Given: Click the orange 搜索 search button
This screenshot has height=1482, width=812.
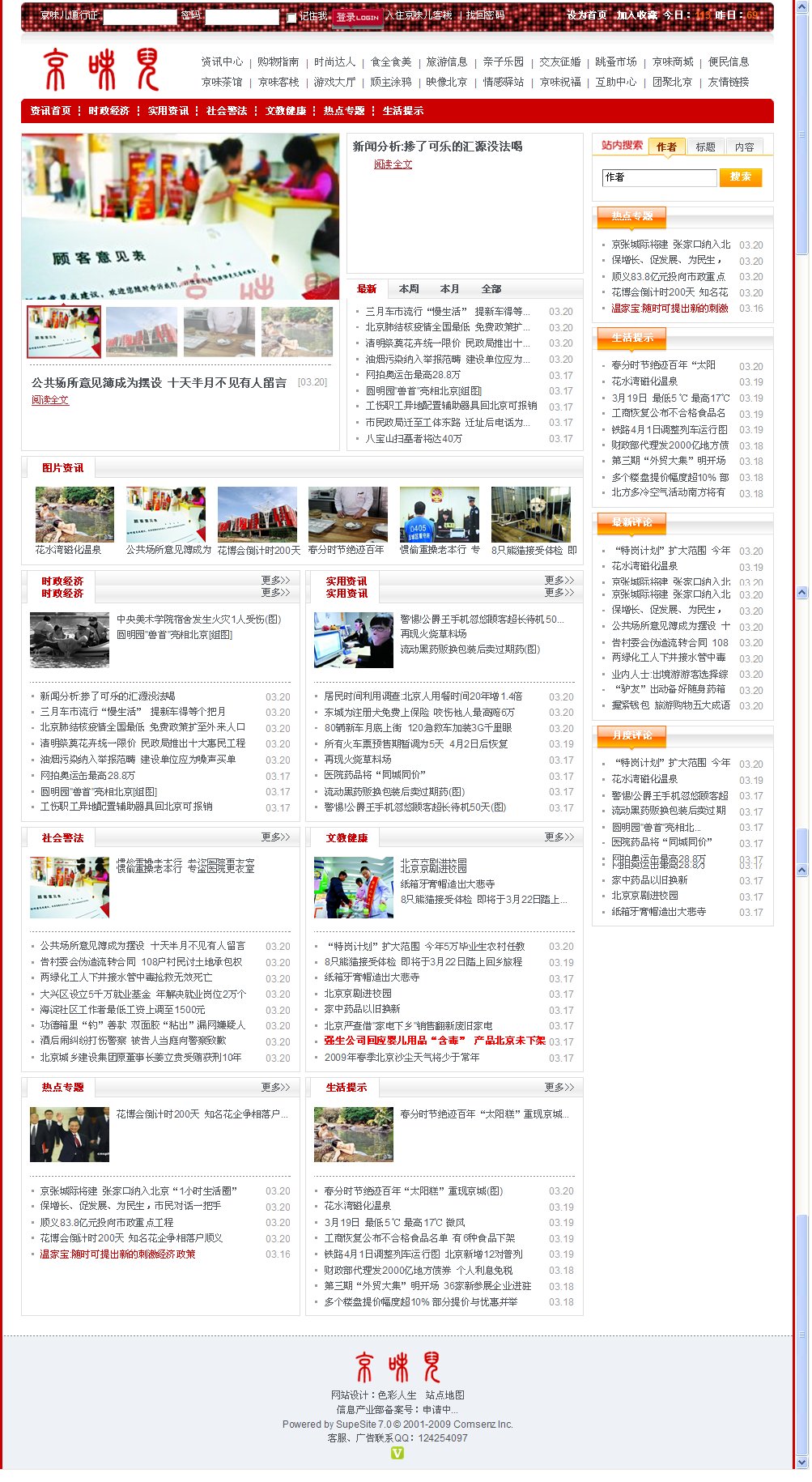Looking at the screenshot, I should (x=741, y=177).
